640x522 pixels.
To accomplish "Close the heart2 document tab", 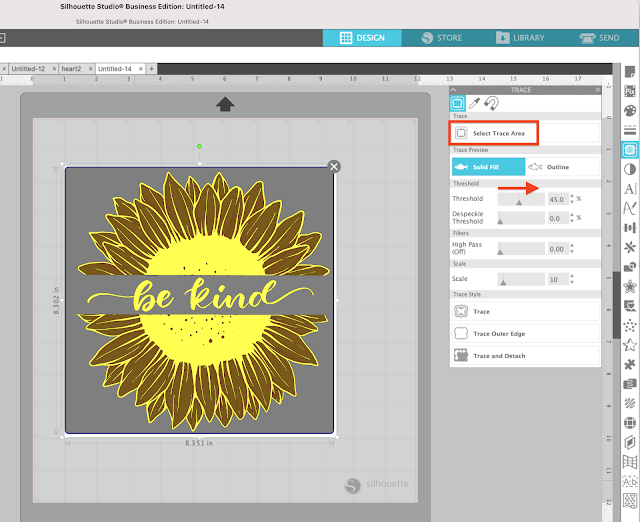I will point(90,69).
